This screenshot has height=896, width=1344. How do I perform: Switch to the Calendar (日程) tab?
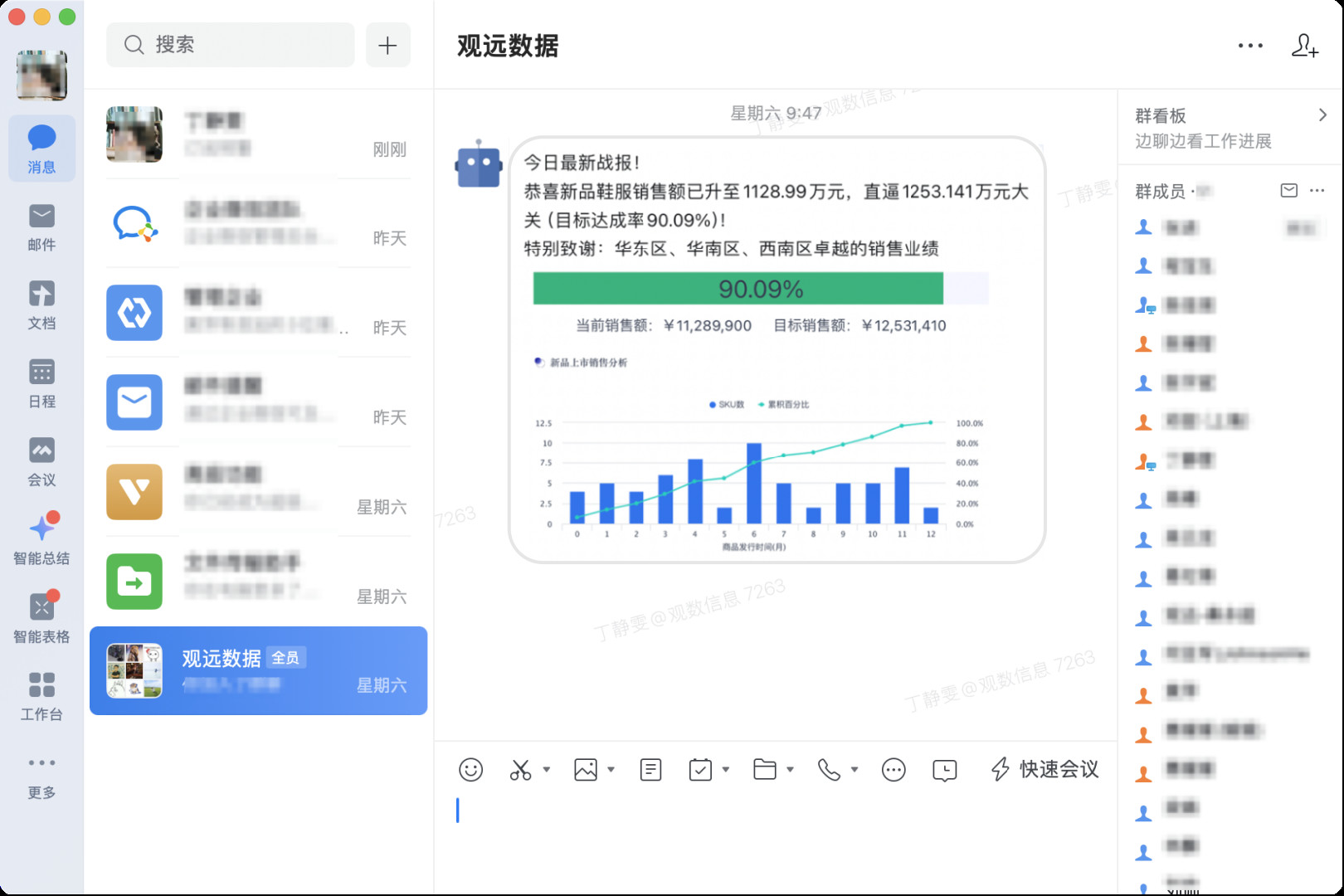[41, 383]
